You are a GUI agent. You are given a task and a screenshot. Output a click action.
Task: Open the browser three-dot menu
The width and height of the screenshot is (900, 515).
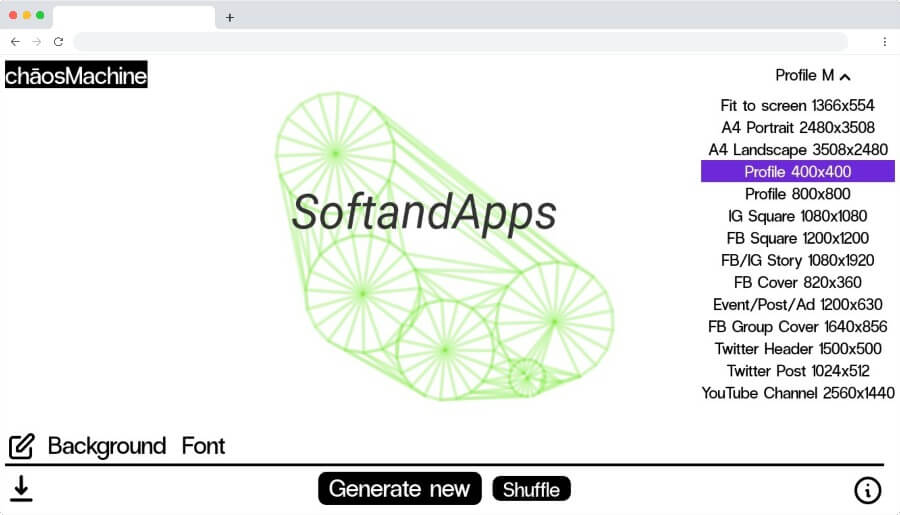pyautogui.click(x=885, y=41)
